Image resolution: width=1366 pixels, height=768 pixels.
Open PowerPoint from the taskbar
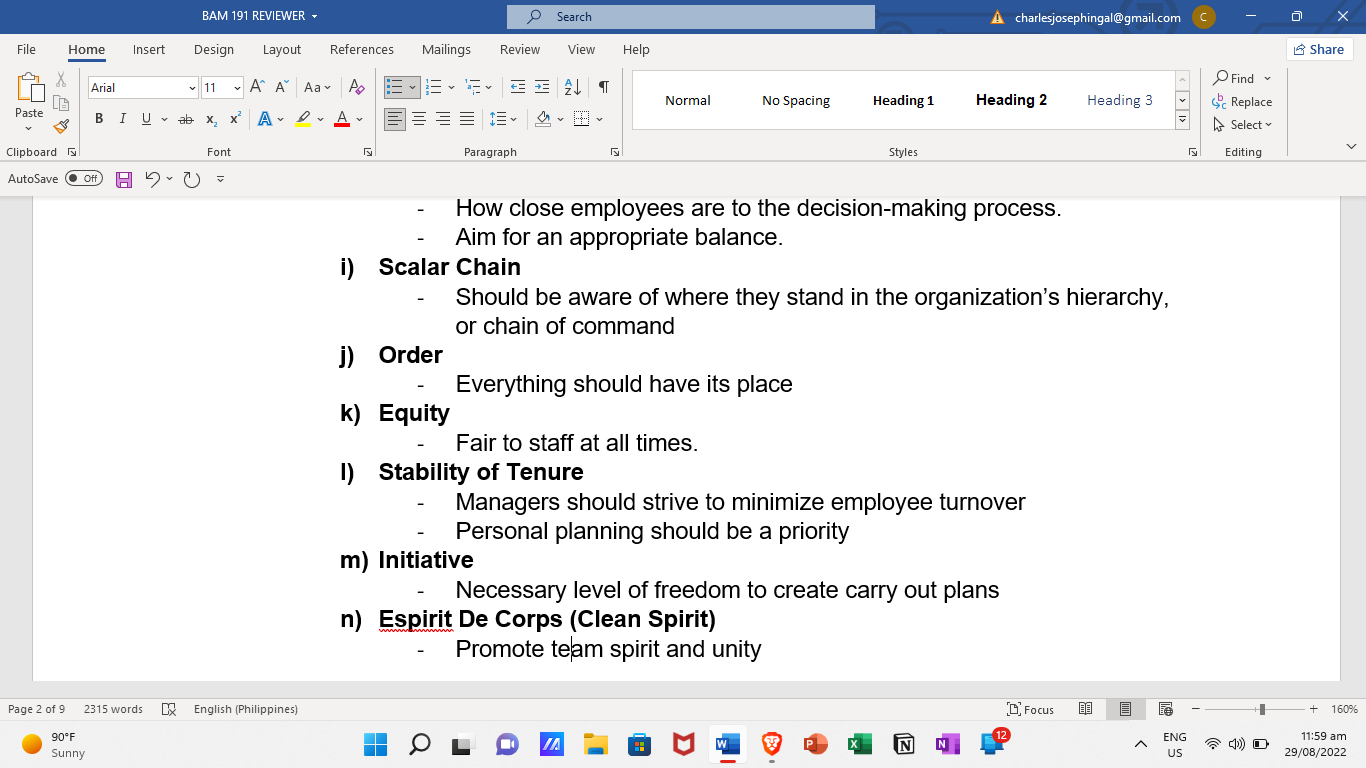click(816, 744)
